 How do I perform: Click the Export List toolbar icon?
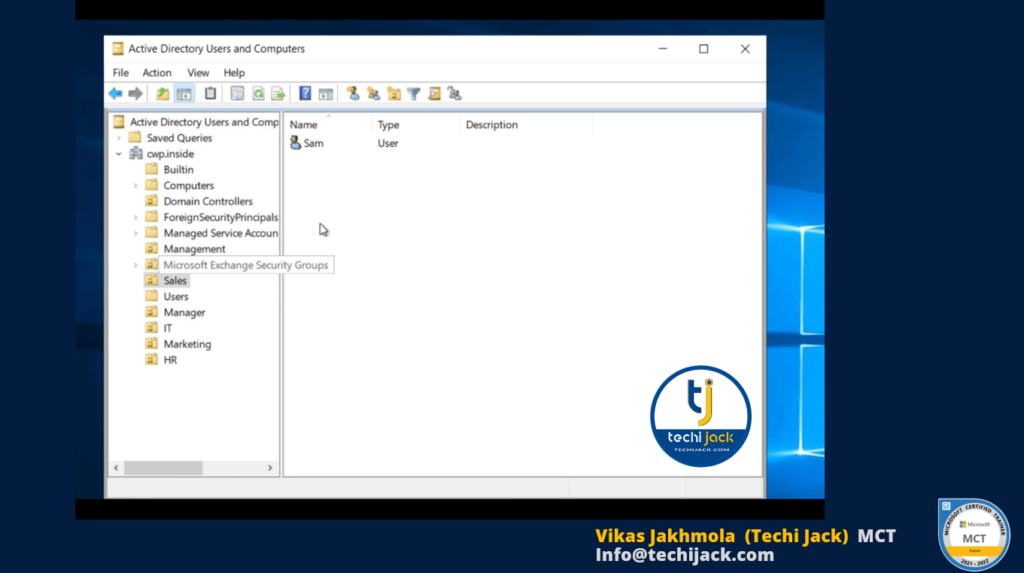coord(278,94)
